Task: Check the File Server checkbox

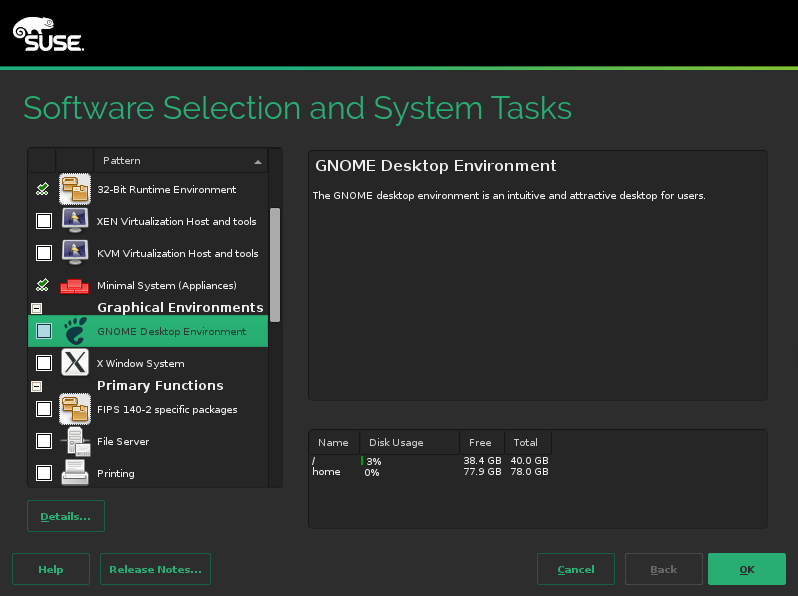Action: tap(44, 441)
